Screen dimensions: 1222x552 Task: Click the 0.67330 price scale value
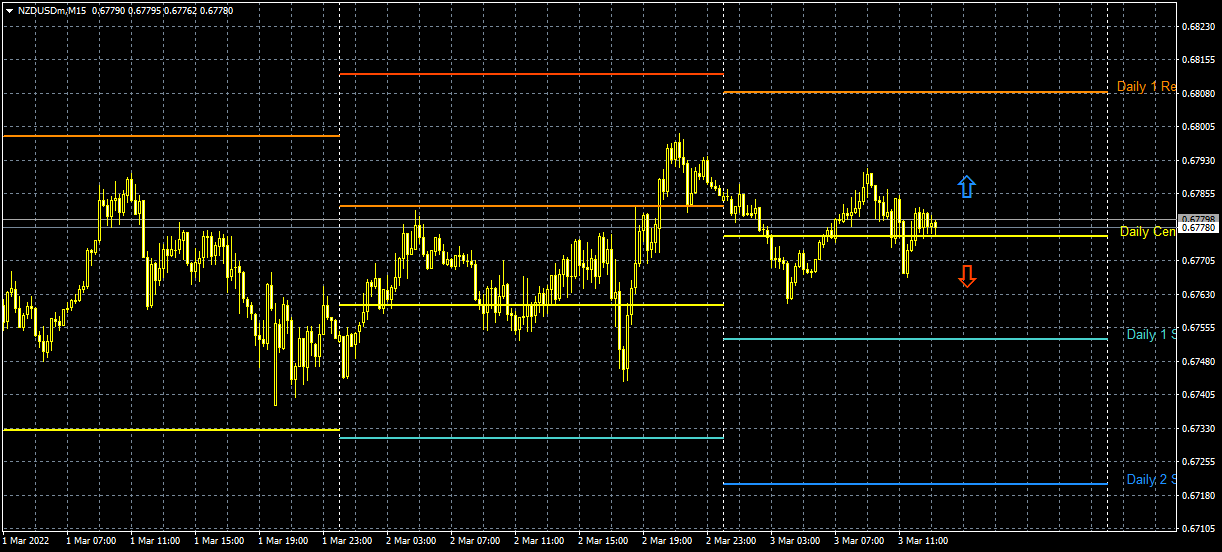point(1198,428)
